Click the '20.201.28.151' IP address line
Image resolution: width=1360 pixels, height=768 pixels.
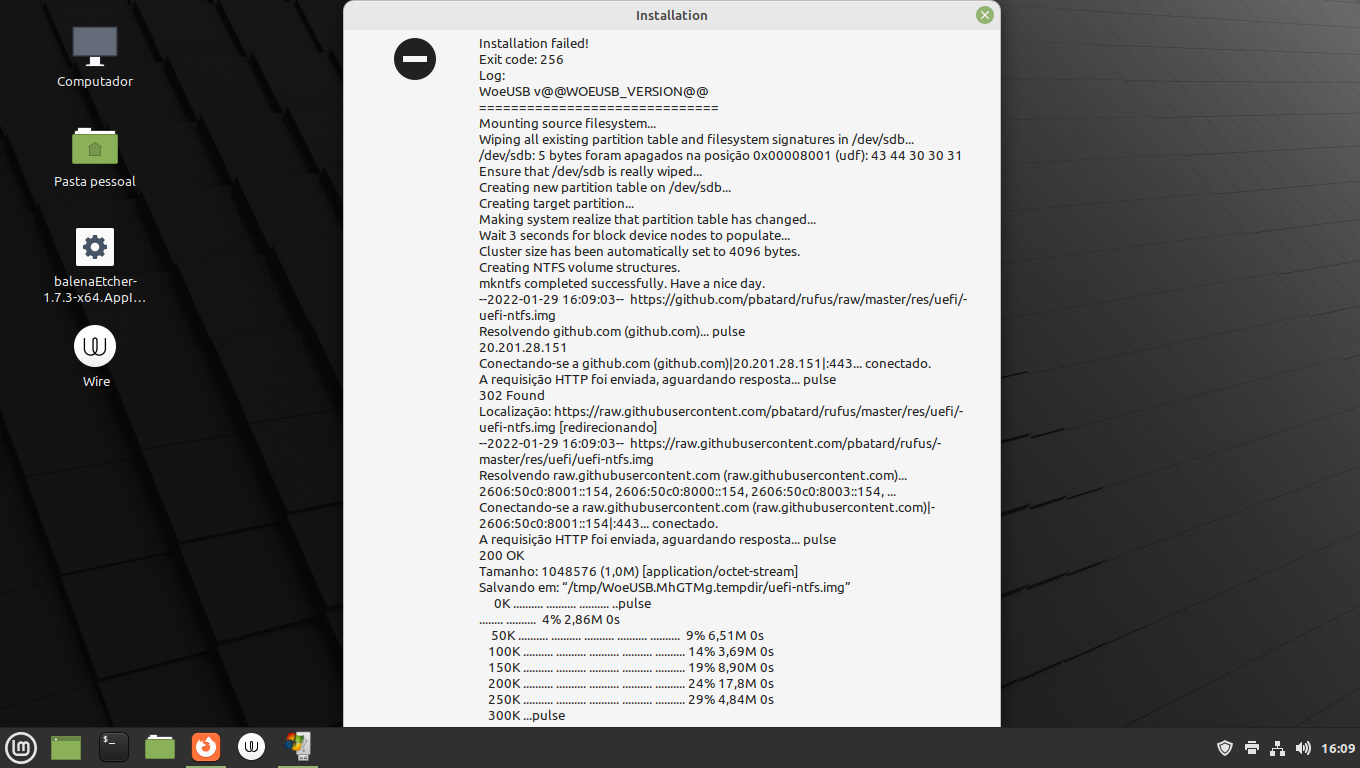point(523,347)
